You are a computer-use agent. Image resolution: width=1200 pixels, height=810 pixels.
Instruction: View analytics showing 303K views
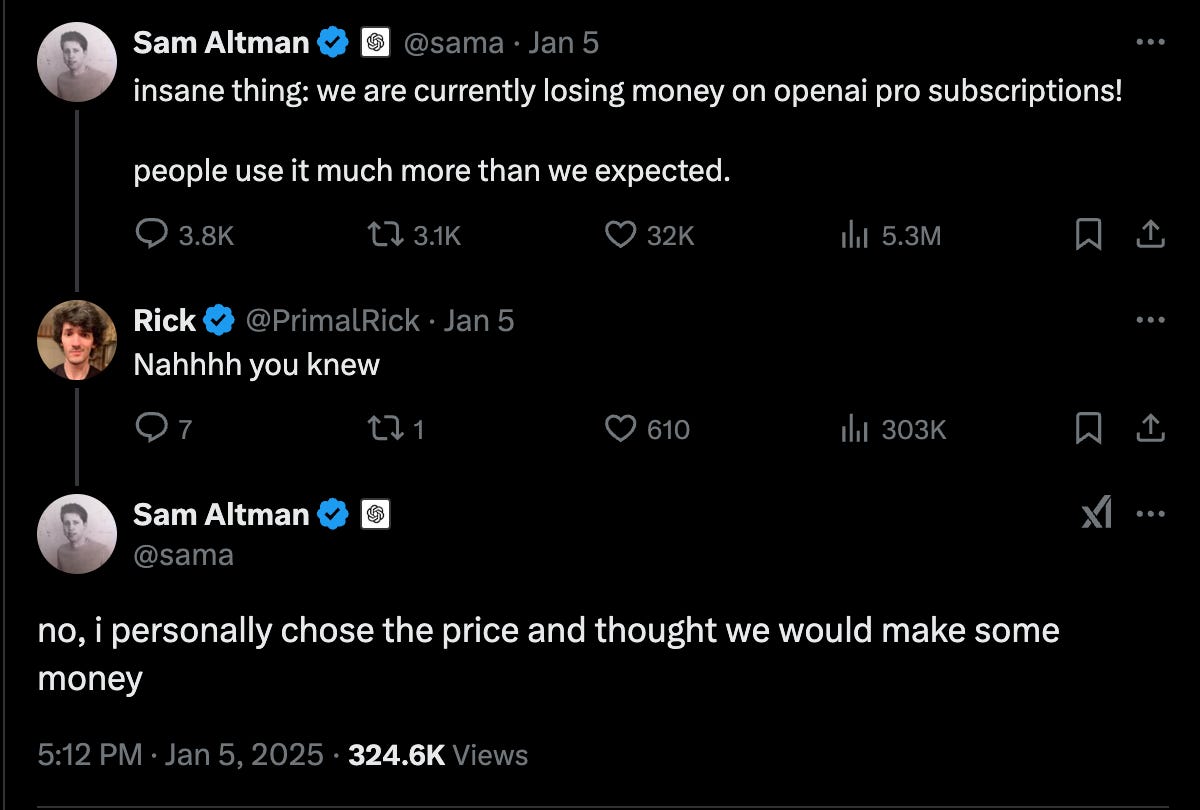click(893, 429)
